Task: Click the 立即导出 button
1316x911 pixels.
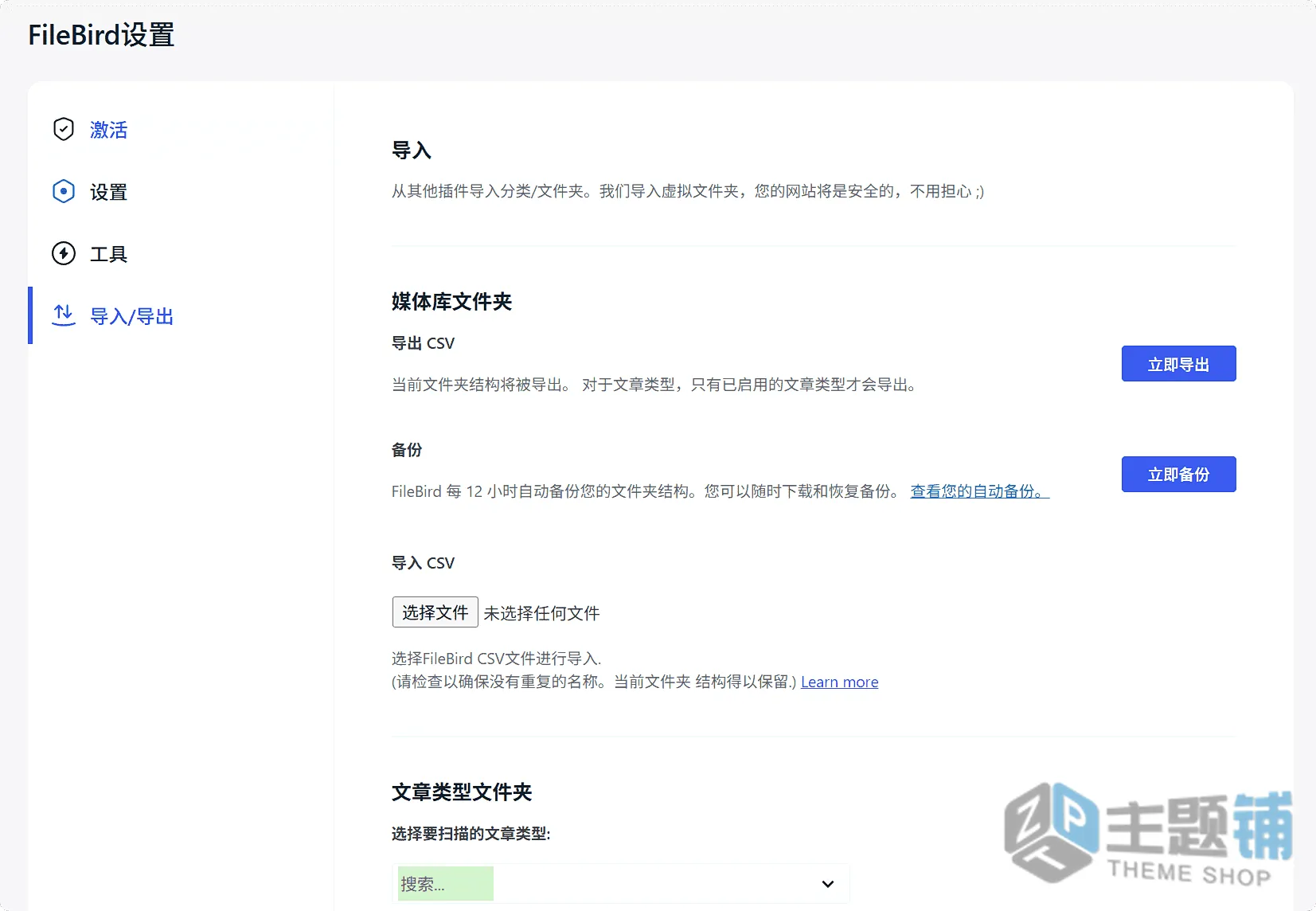Action: click(1178, 364)
